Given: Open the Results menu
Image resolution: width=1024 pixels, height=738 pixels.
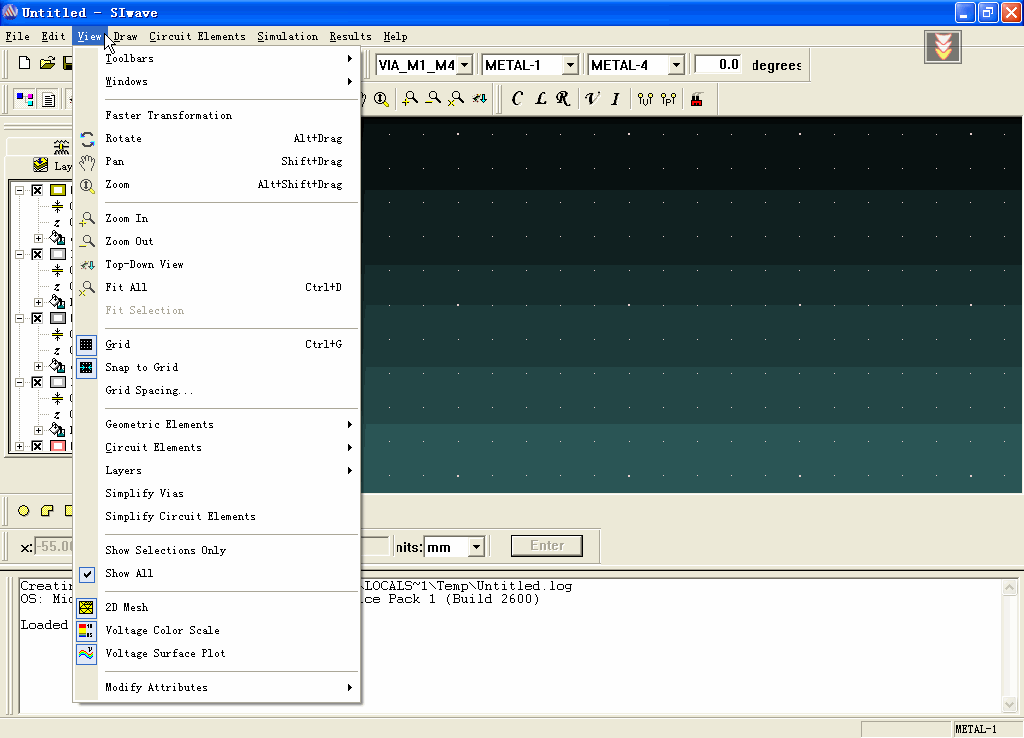Looking at the screenshot, I should pyautogui.click(x=350, y=37).
